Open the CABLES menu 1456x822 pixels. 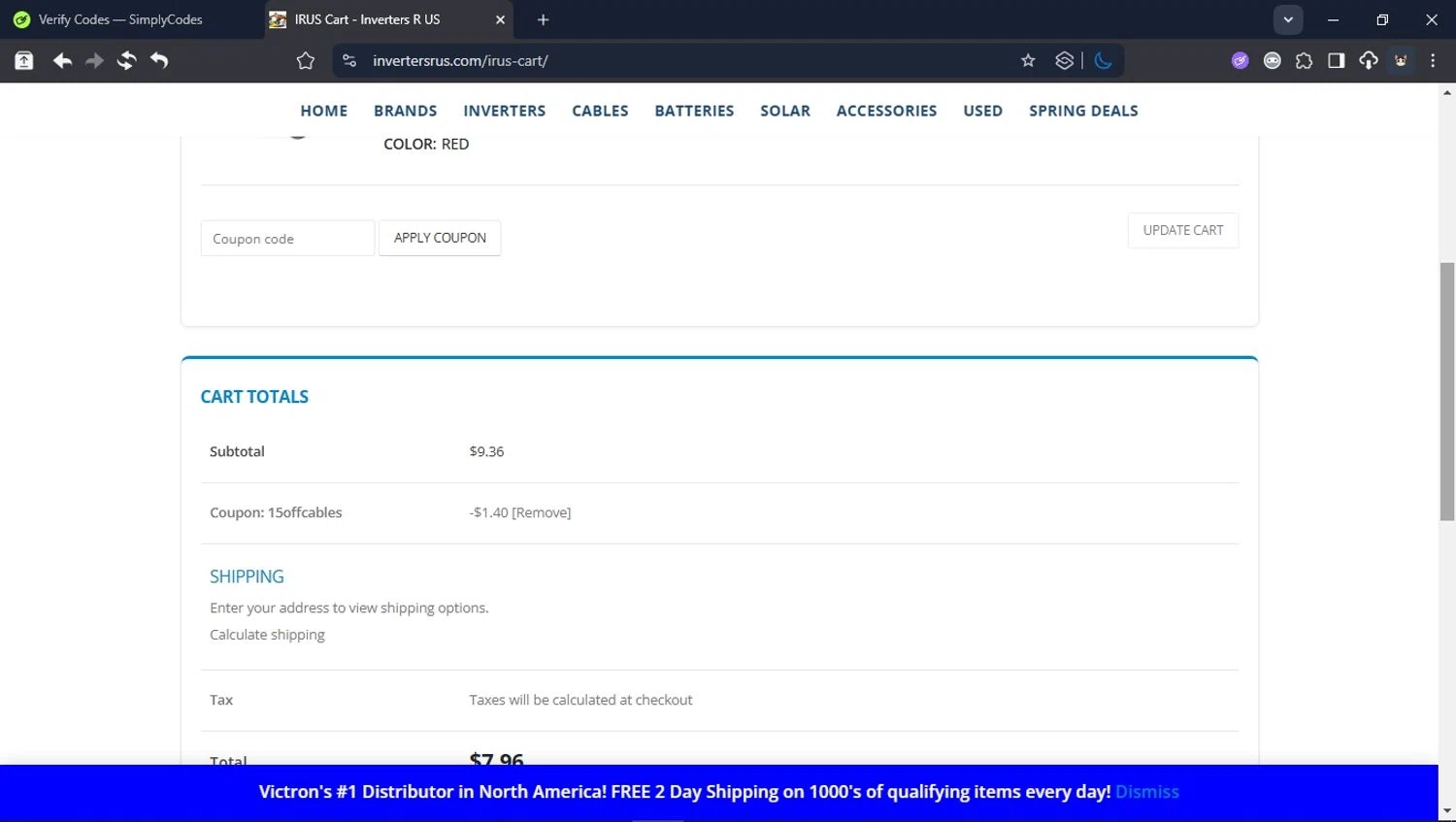600,111
